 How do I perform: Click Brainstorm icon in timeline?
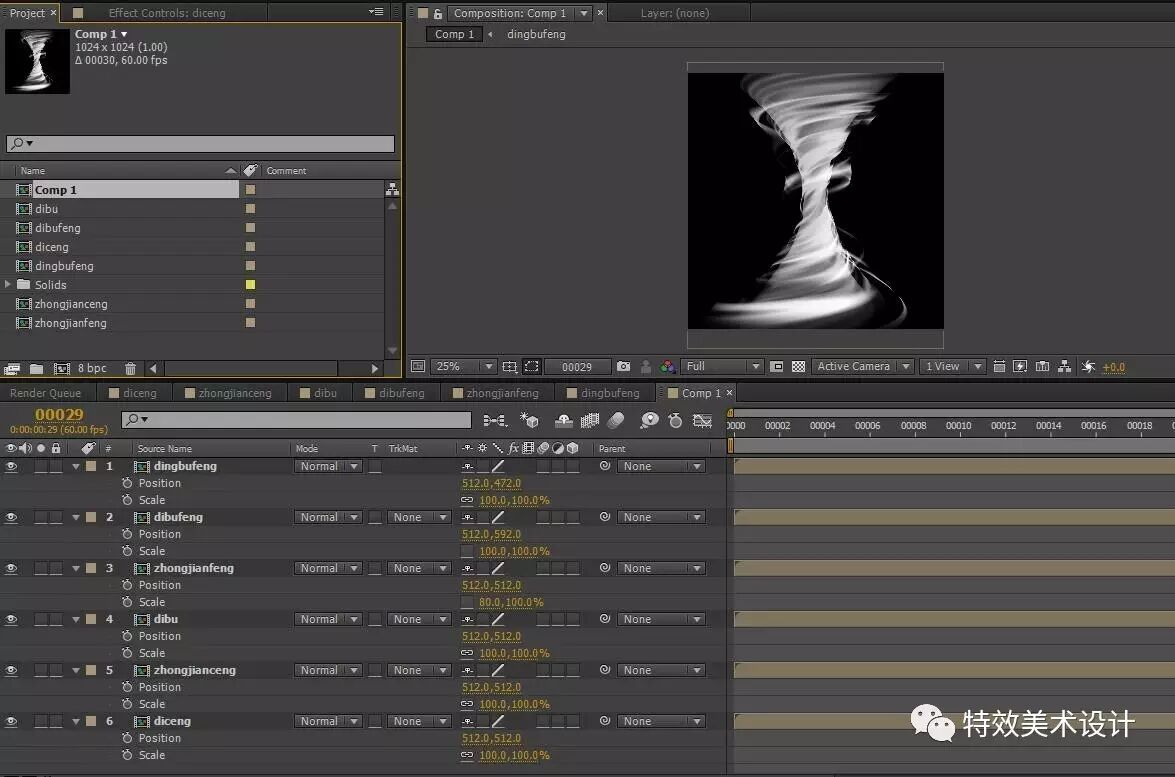click(x=649, y=420)
